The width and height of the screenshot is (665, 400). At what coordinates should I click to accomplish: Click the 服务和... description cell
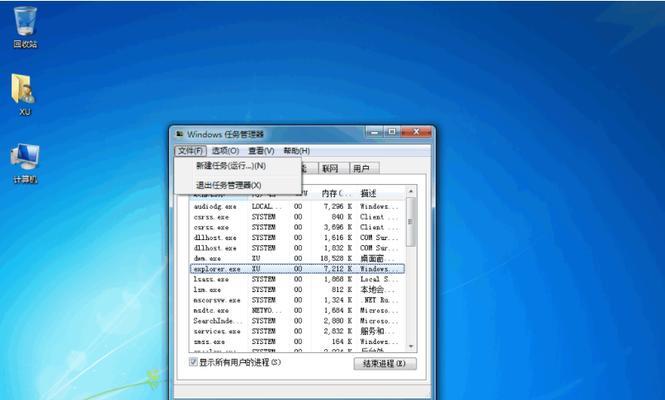tap(377, 331)
